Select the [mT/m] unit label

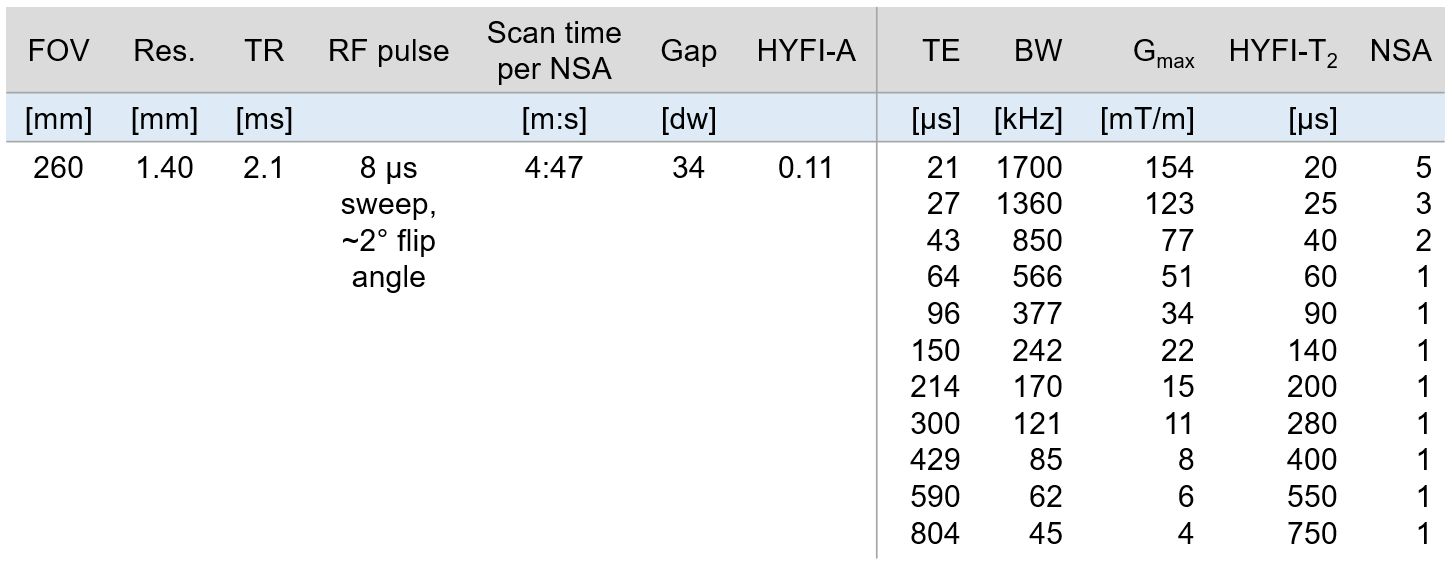coord(1146,120)
